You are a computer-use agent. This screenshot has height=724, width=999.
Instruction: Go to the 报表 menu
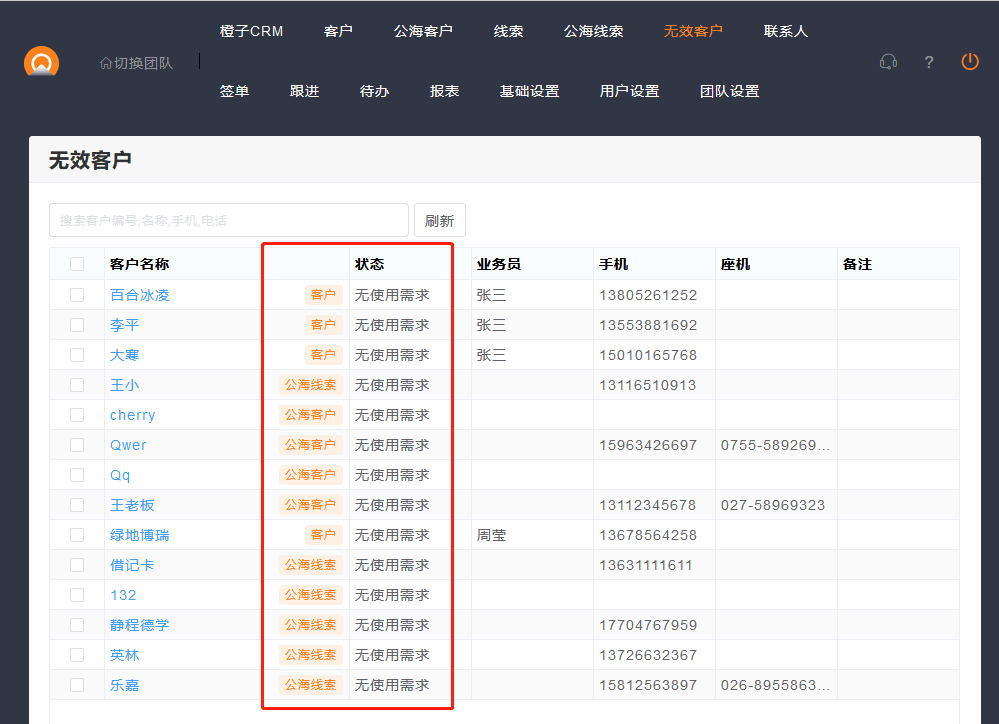pos(444,91)
